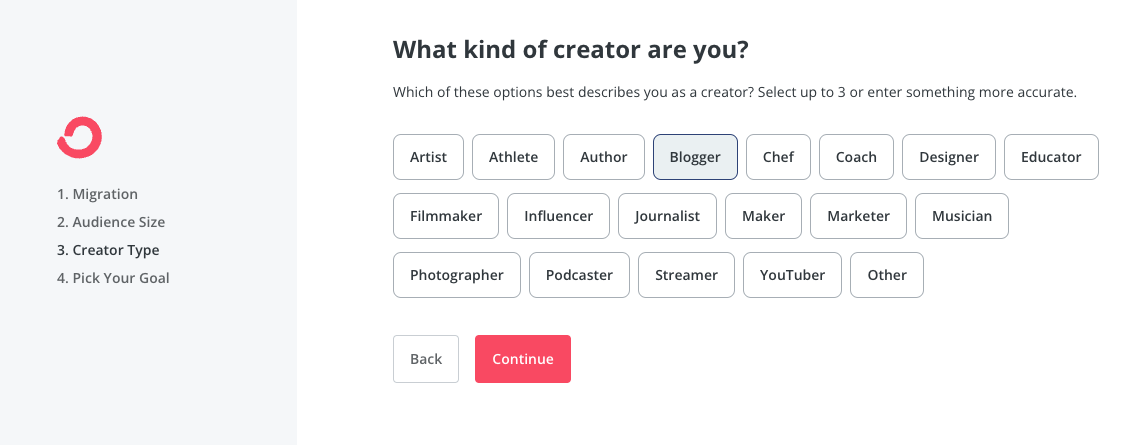This screenshot has width=1148, height=445.
Task: Jump to Migration step in sidebar
Action: pos(97,194)
